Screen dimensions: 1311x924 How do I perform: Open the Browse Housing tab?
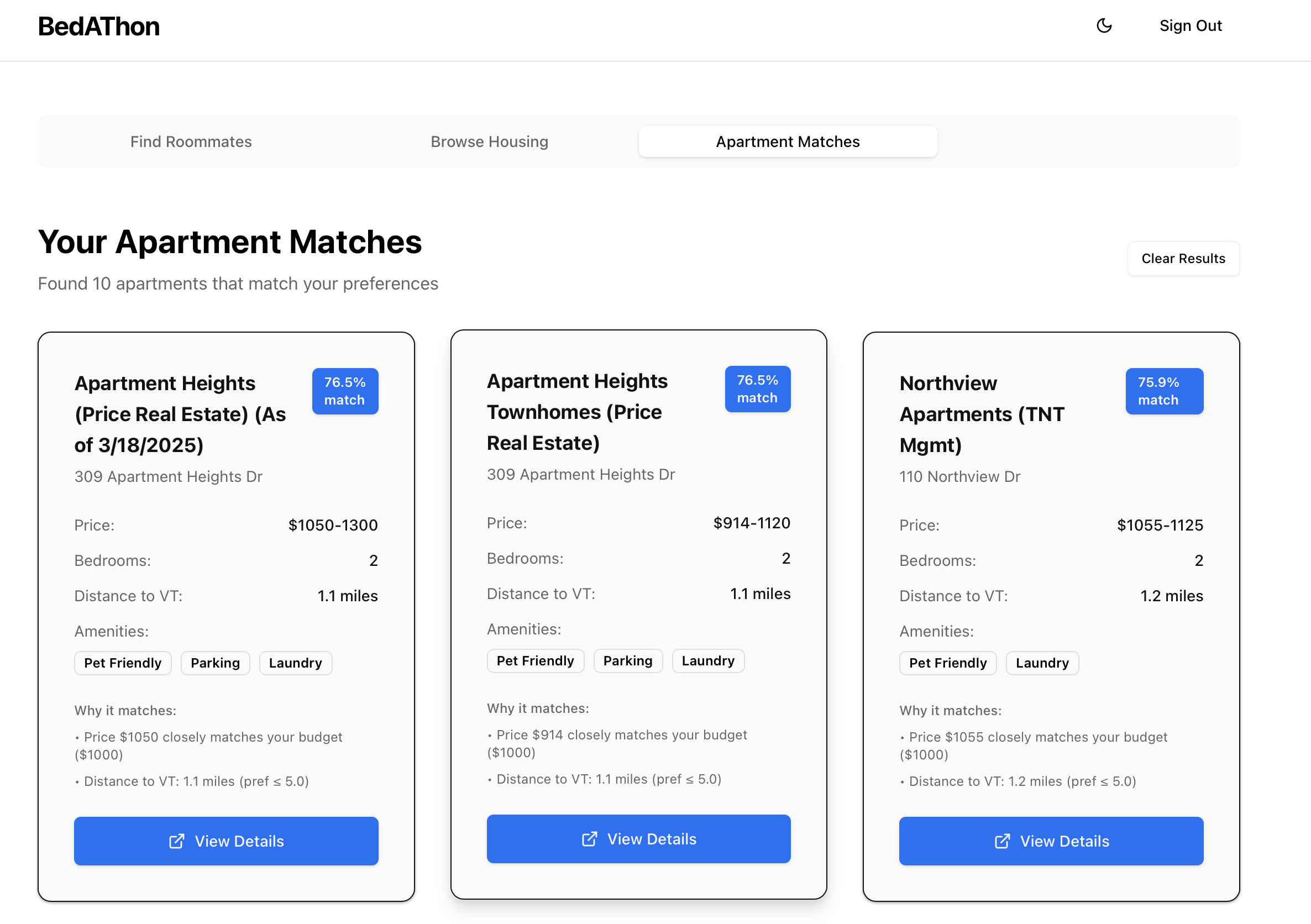click(489, 141)
